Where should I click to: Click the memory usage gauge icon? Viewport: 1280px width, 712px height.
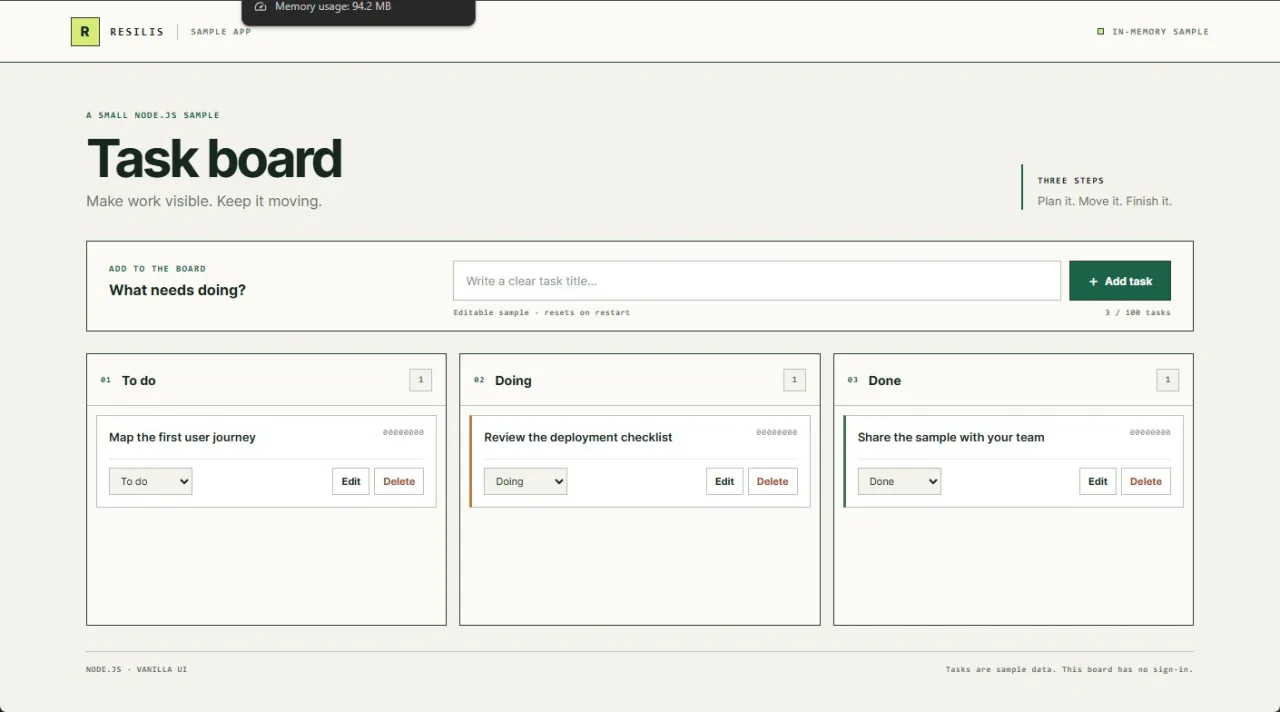click(261, 7)
